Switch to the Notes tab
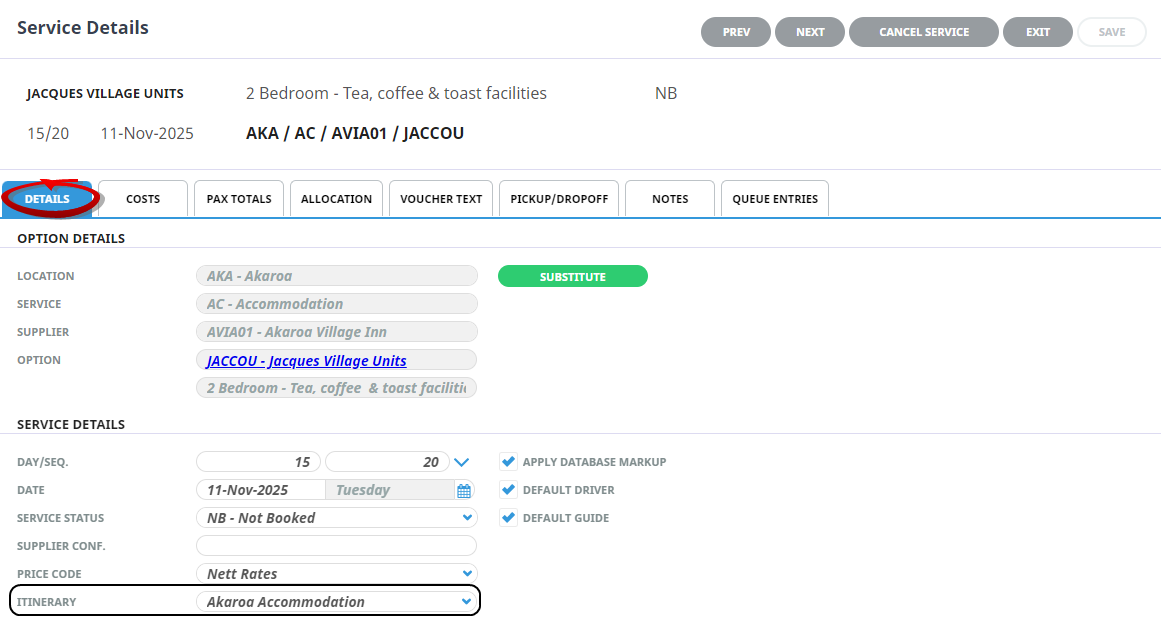 point(670,198)
